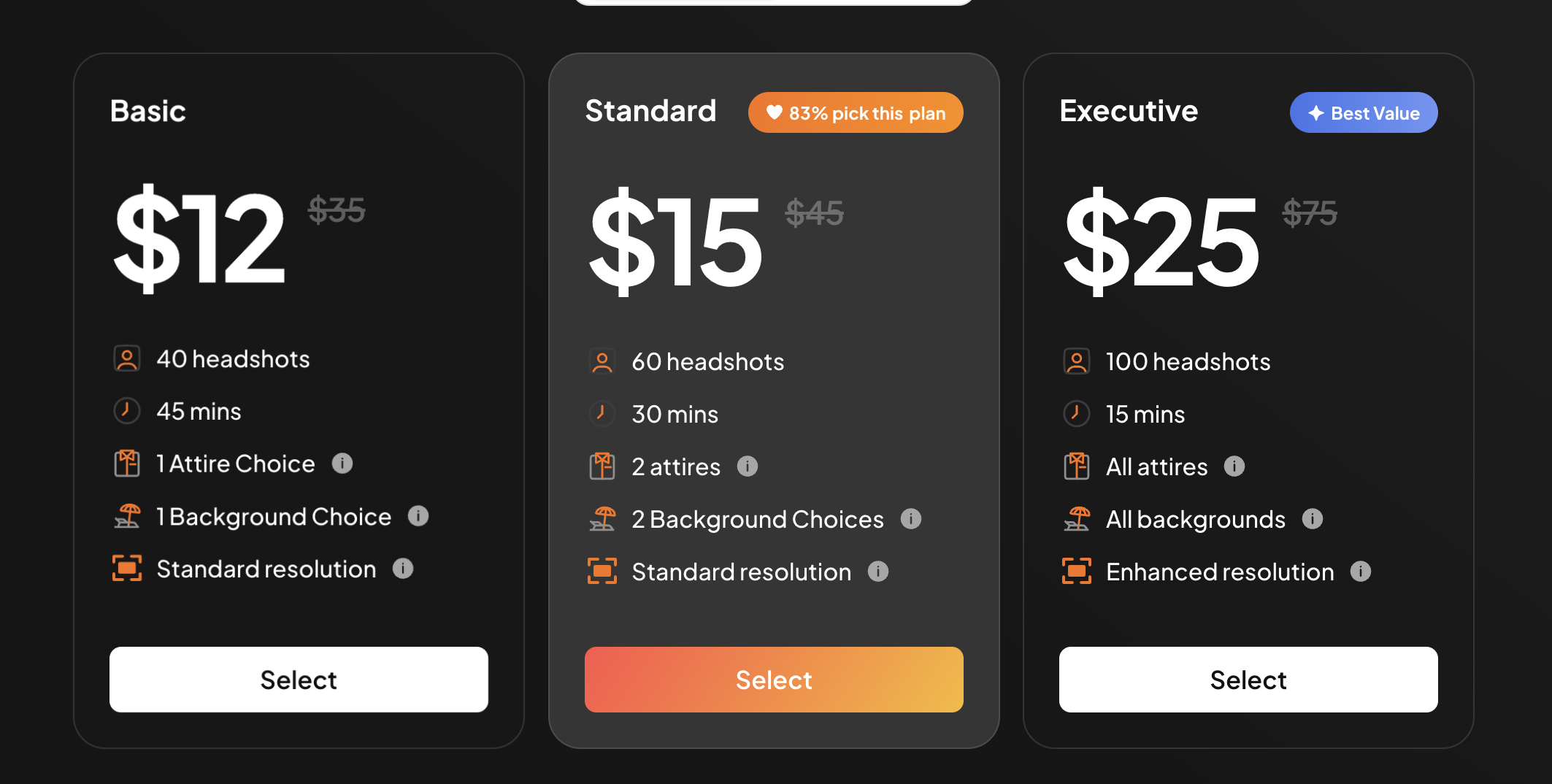The height and width of the screenshot is (784, 1552).
Task: Click the clock icon next to 45 mins
Action: (x=128, y=411)
